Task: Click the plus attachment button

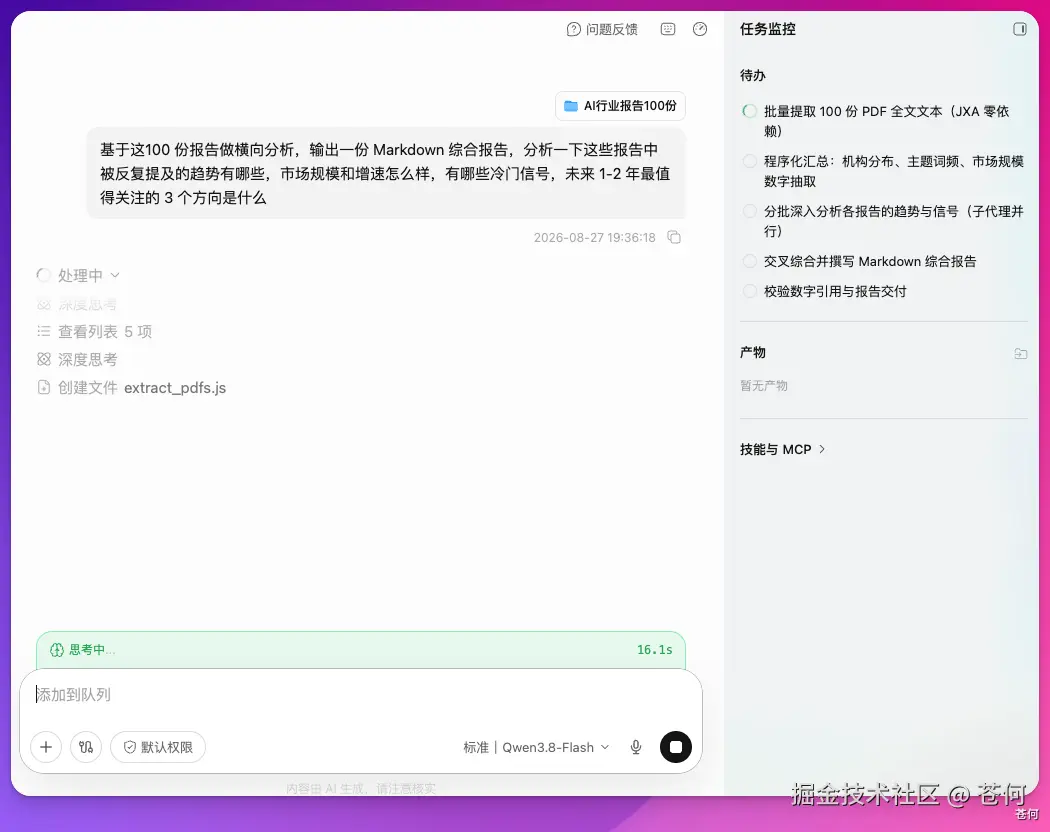Action: pos(46,747)
